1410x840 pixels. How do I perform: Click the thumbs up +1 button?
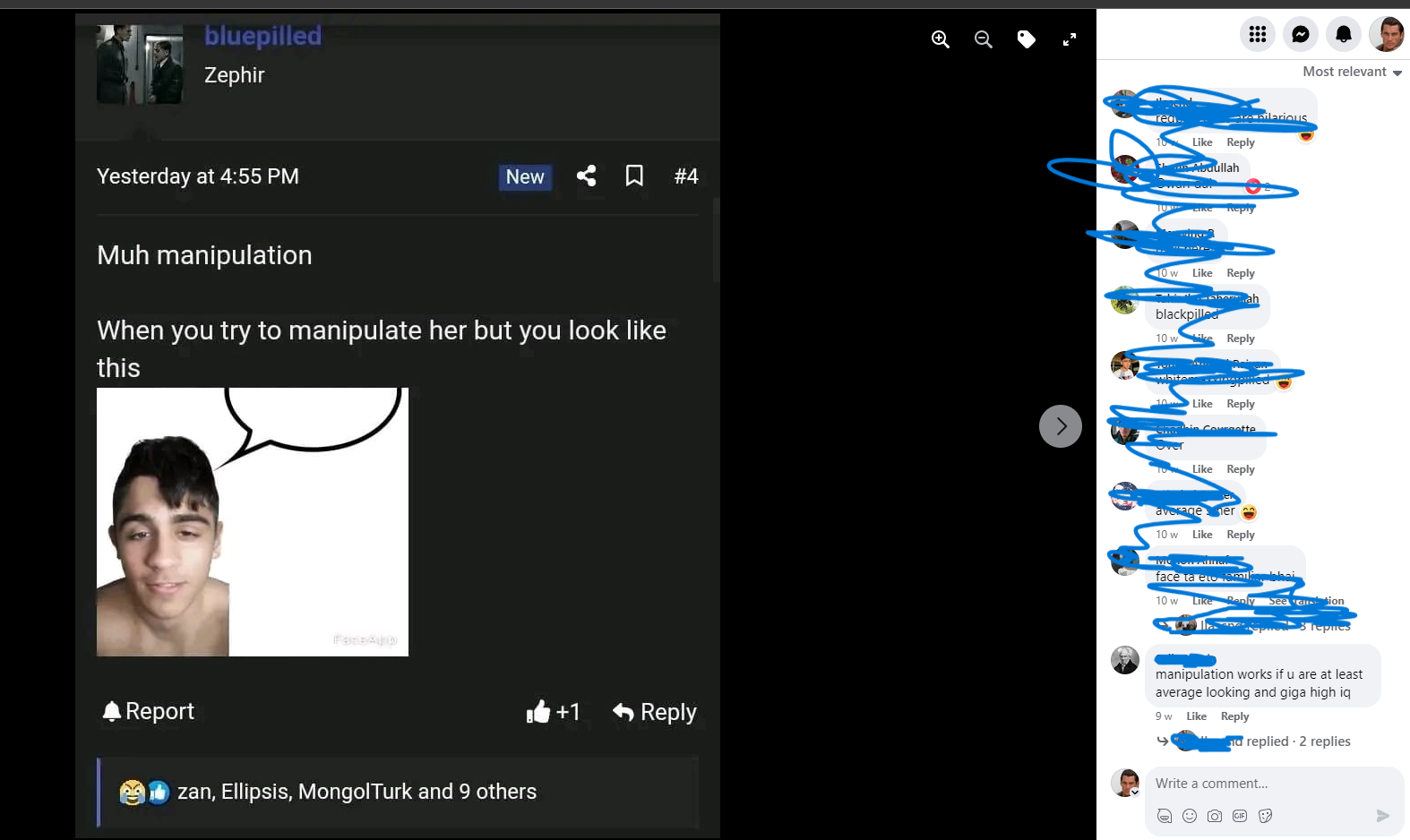click(553, 712)
